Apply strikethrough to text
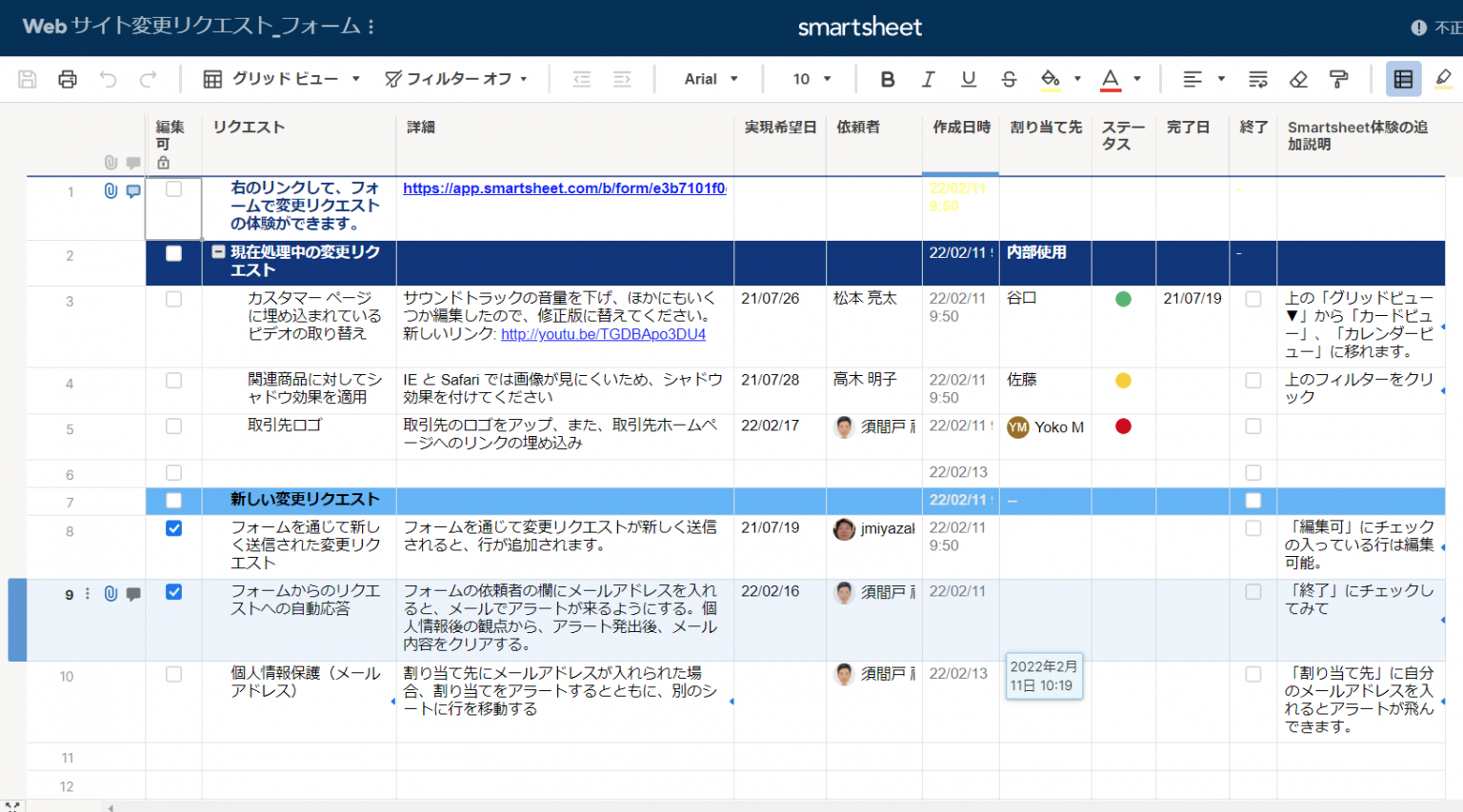This screenshot has width=1463, height=812. click(x=1009, y=79)
